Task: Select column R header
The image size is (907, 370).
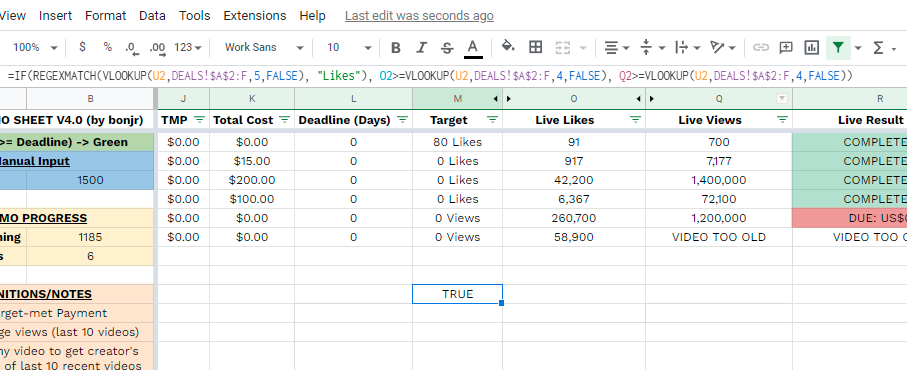Action: [850, 99]
